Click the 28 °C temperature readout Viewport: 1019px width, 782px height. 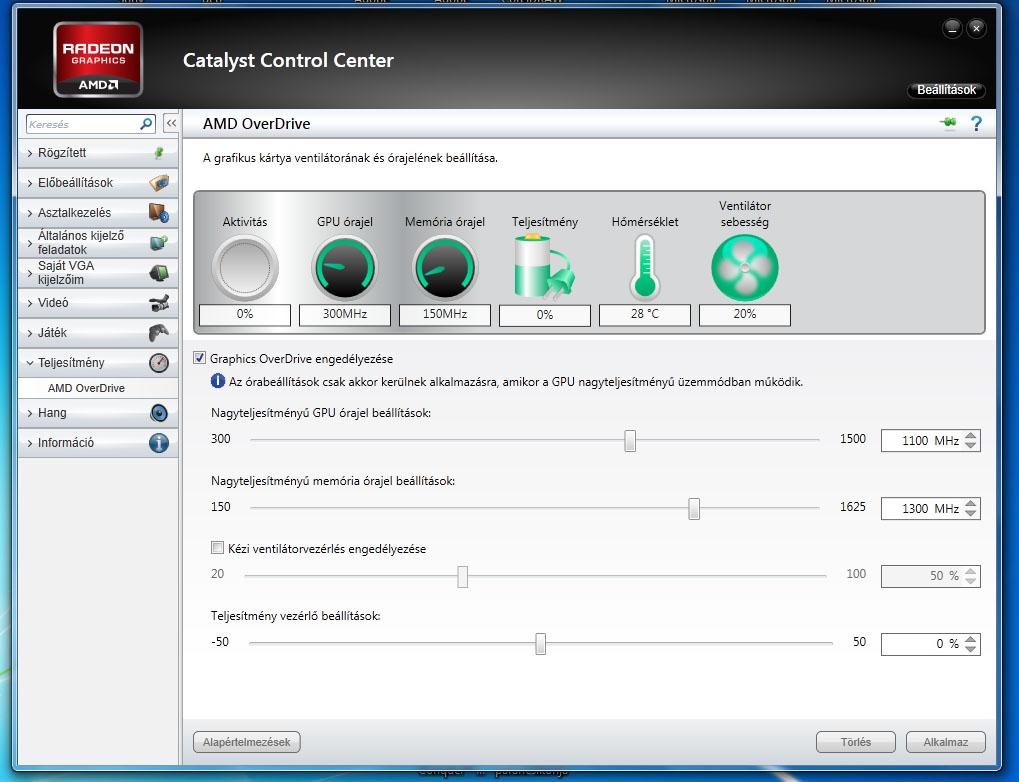645,315
